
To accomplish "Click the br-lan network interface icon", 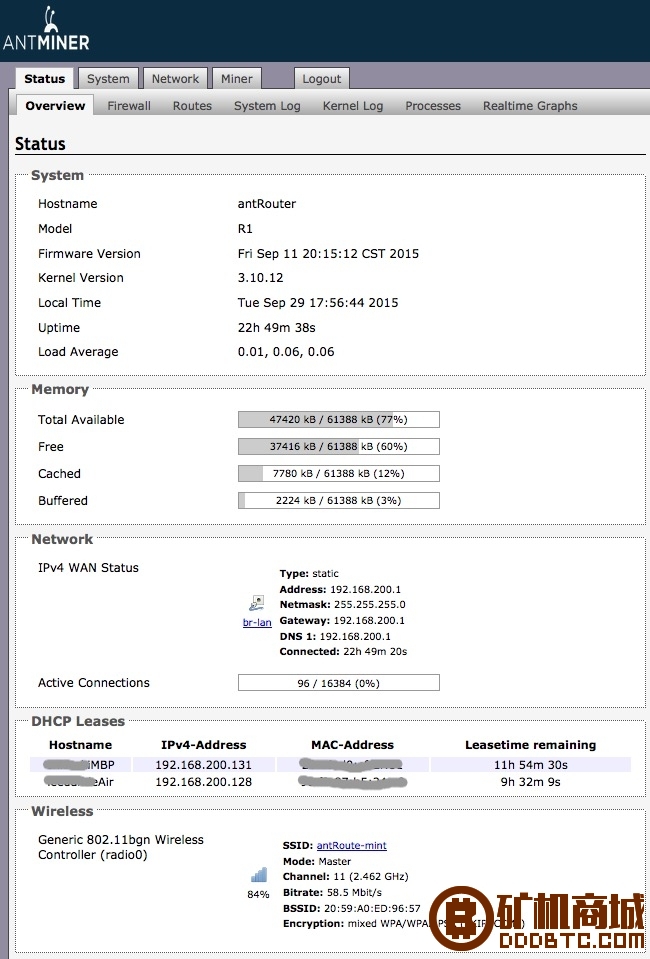I will (x=257, y=603).
